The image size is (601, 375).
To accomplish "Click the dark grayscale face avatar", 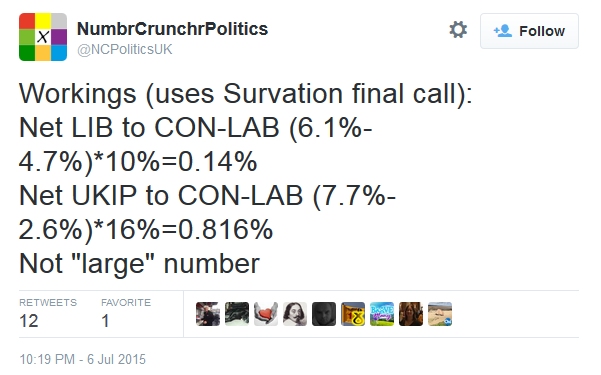I will click(324, 314).
